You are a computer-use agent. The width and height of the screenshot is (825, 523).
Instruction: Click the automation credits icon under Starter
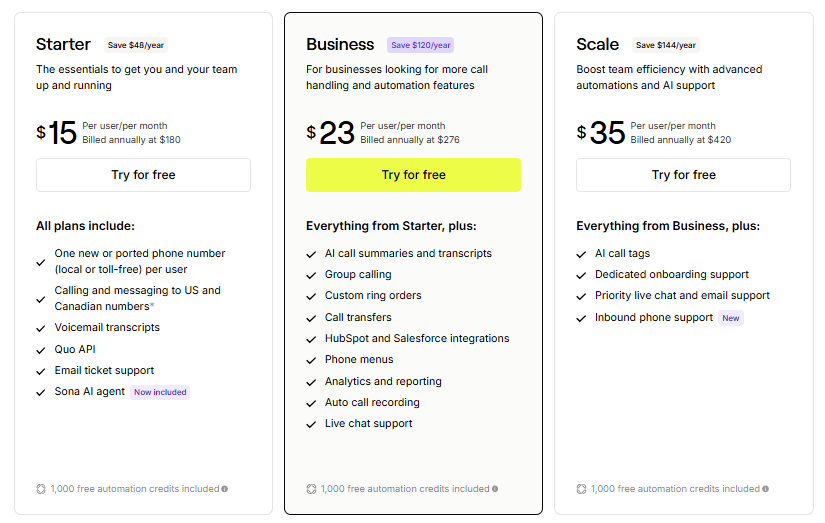click(41, 489)
